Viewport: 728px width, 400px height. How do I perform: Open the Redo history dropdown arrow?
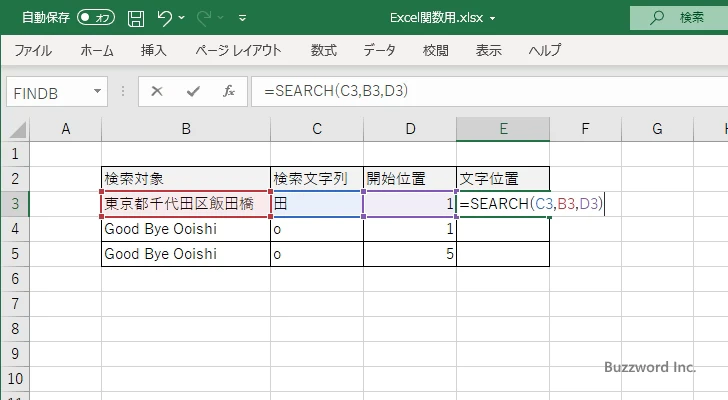click(221, 18)
